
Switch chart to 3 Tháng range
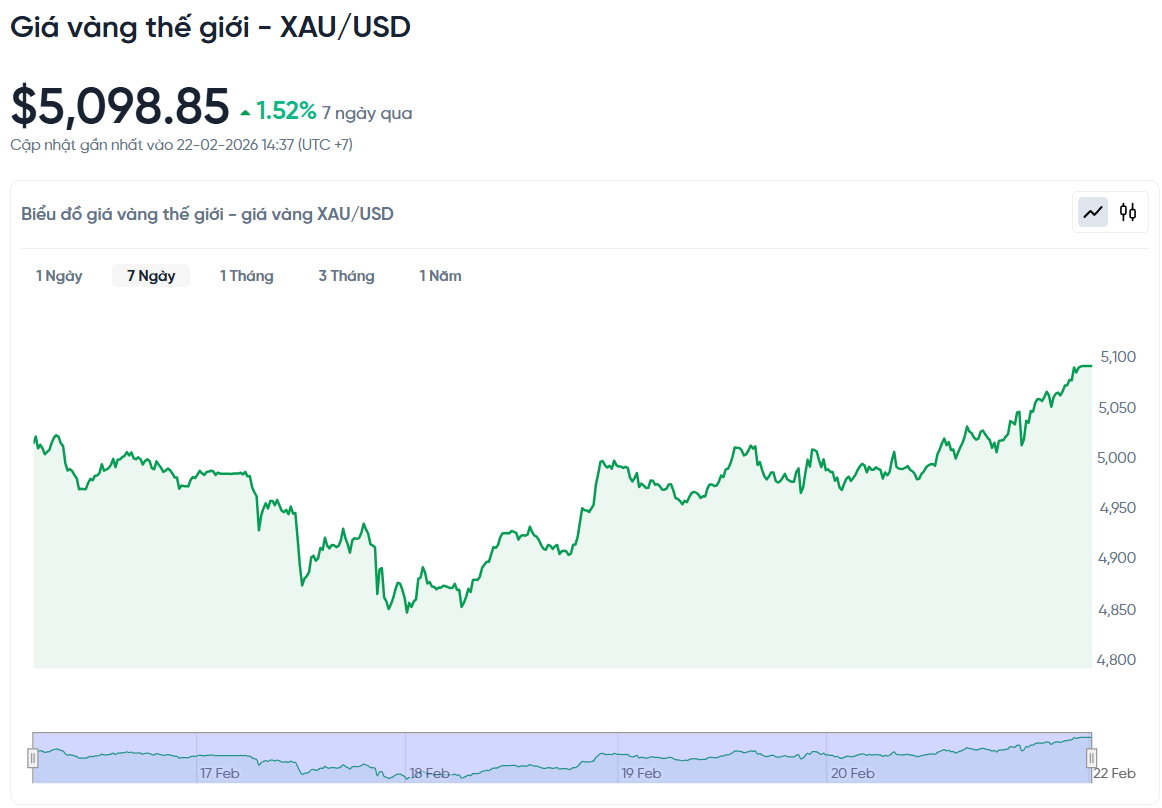coord(346,276)
